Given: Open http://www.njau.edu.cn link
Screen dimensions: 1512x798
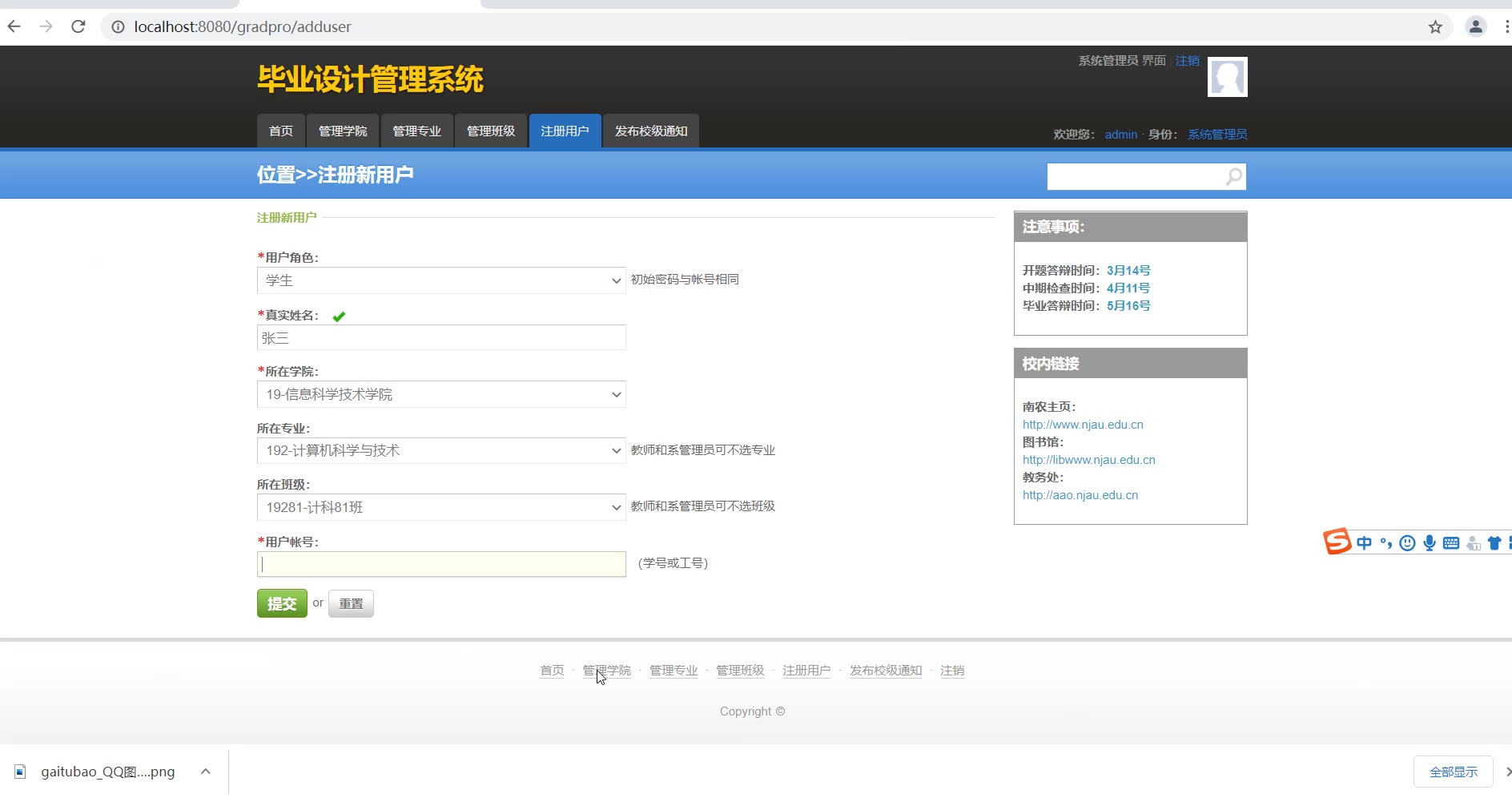Looking at the screenshot, I should pos(1083,425).
